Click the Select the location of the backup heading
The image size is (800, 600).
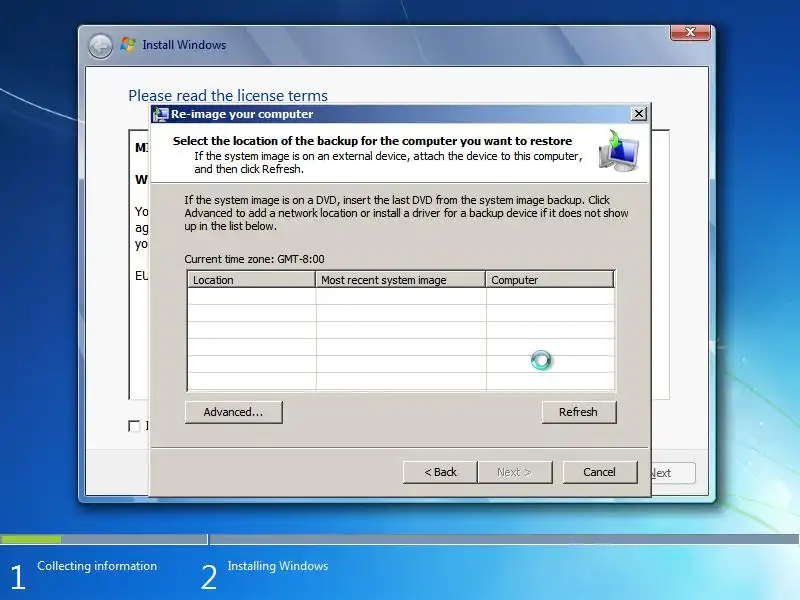pos(372,141)
